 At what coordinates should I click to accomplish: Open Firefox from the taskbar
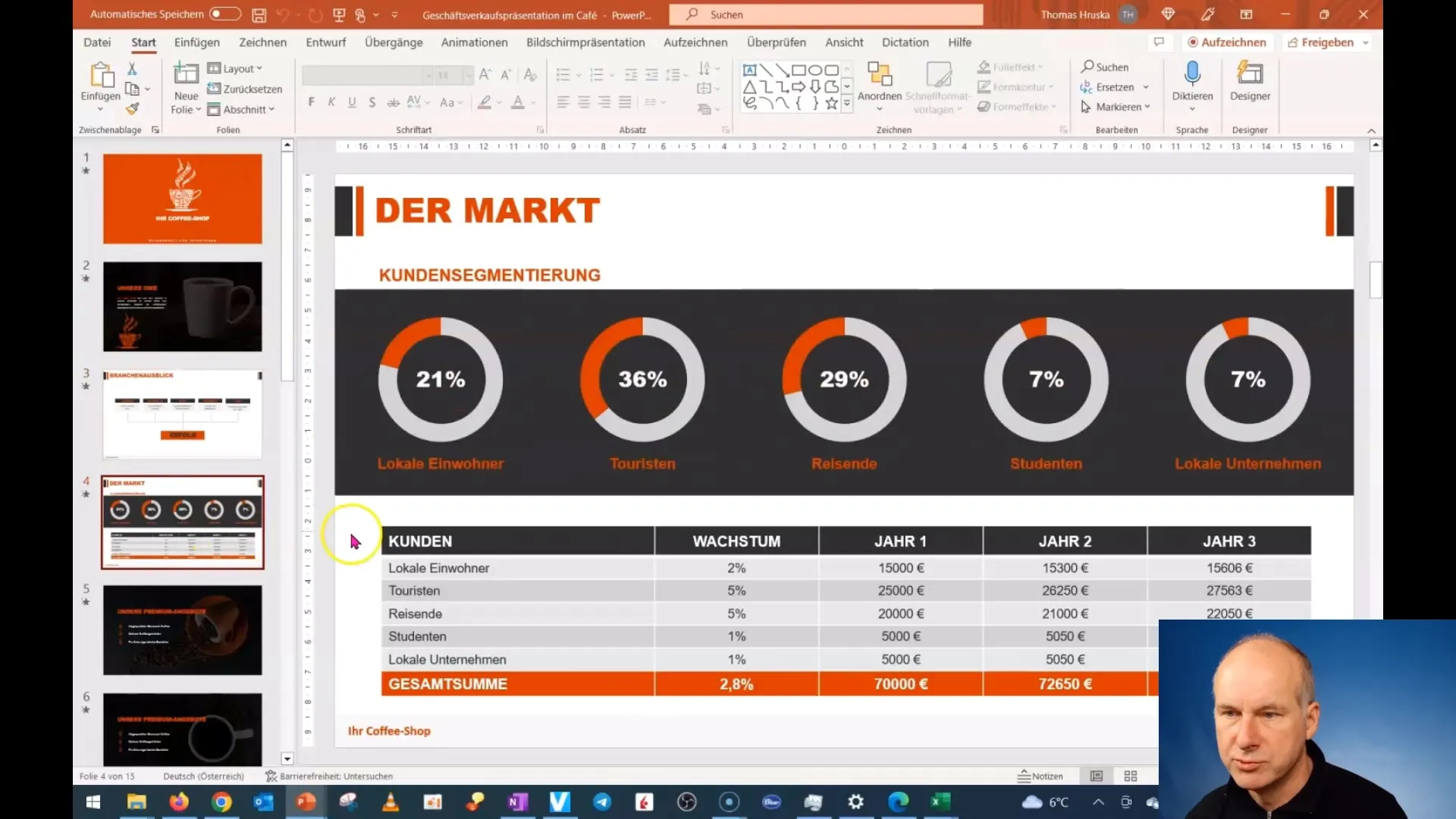(x=179, y=802)
